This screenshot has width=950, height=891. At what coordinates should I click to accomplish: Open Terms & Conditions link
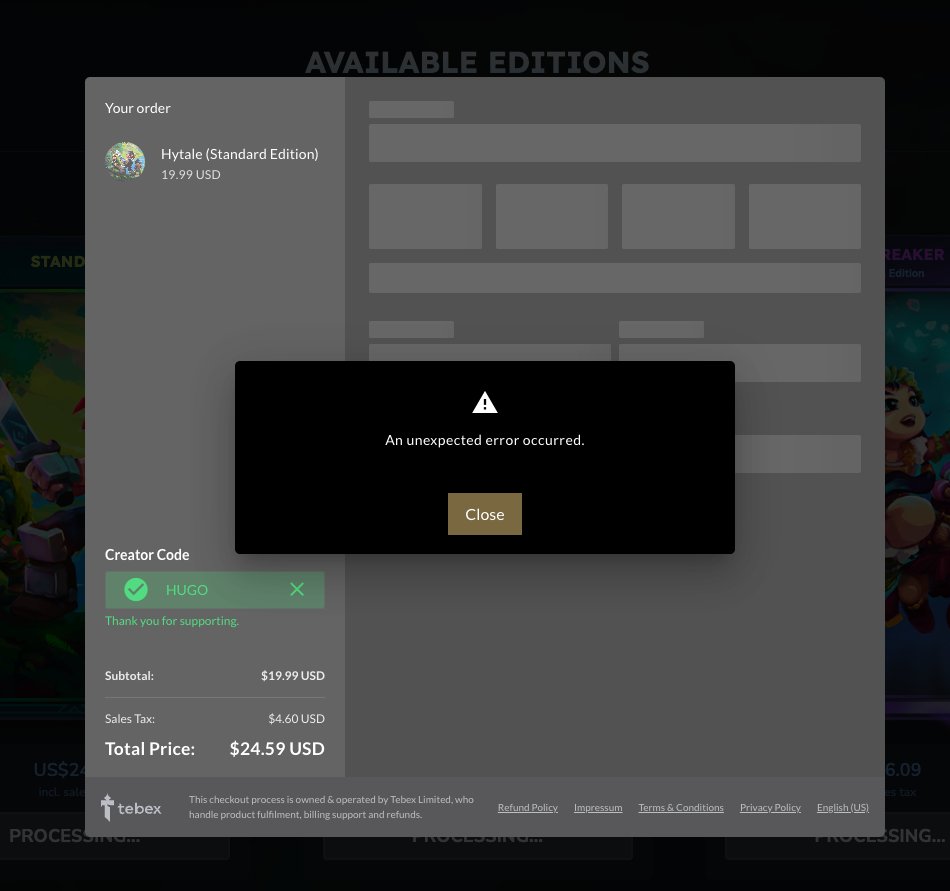pos(681,807)
